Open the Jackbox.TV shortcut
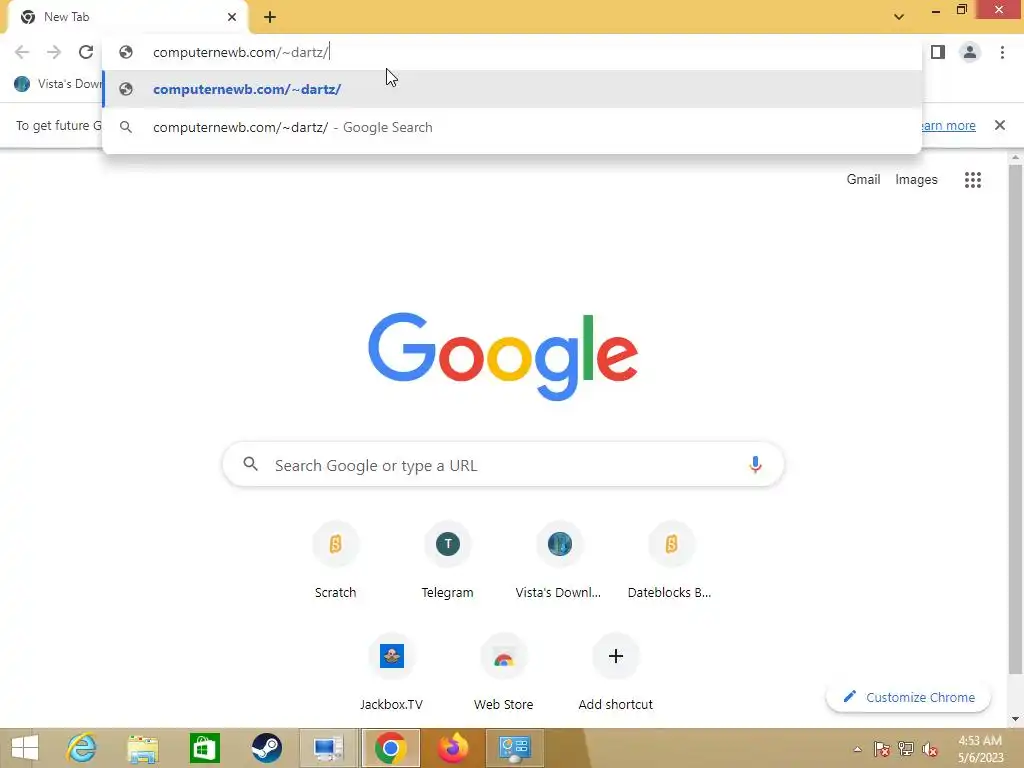Viewport: 1024px width, 768px height. coord(391,673)
